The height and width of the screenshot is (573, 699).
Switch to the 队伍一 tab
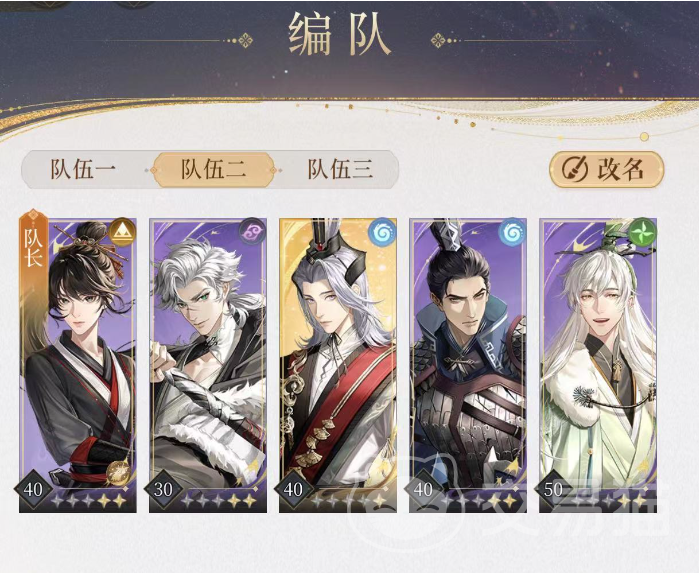pos(83,169)
